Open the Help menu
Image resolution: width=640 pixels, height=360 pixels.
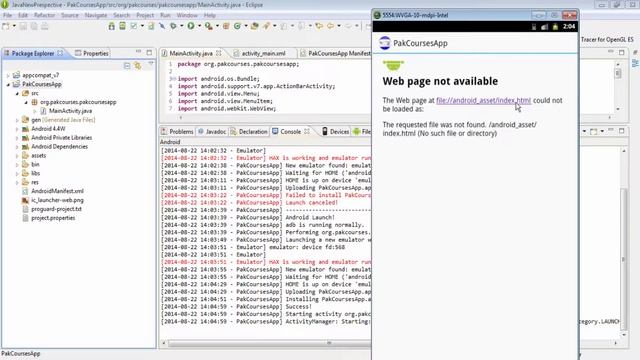pyautogui.click(x=209, y=15)
